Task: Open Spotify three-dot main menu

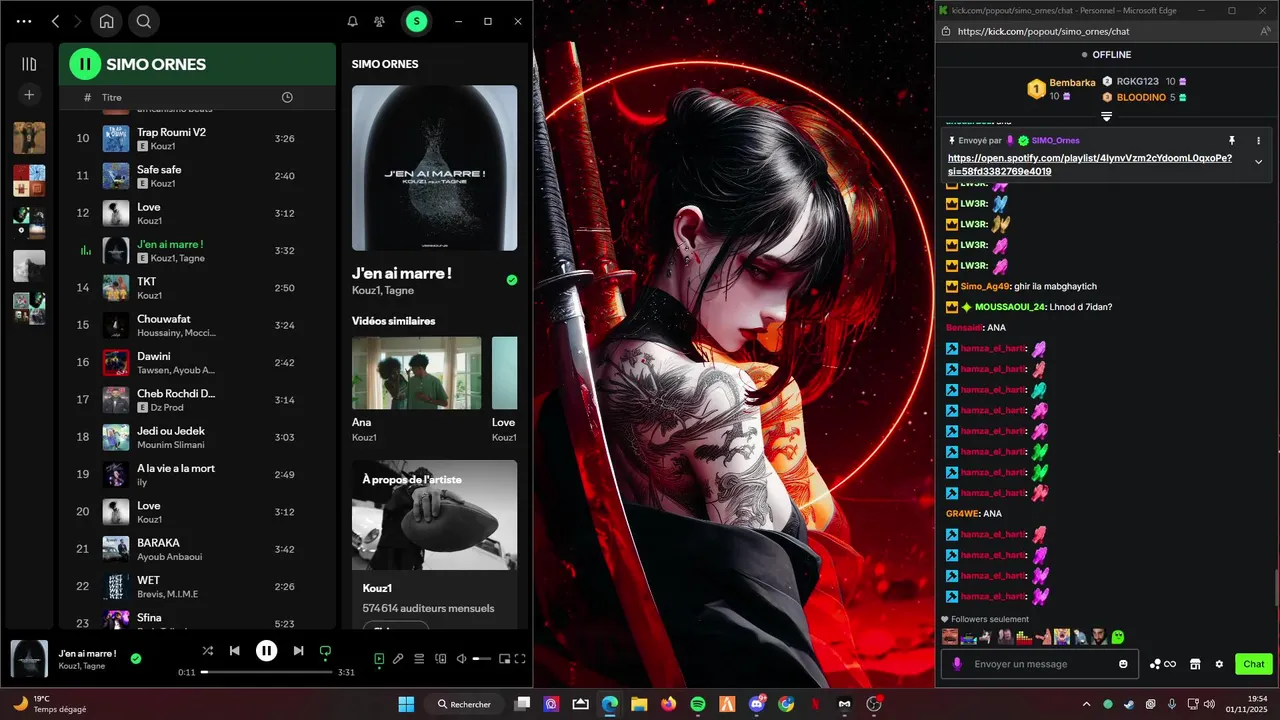Action: pyautogui.click(x=24, y=21)
